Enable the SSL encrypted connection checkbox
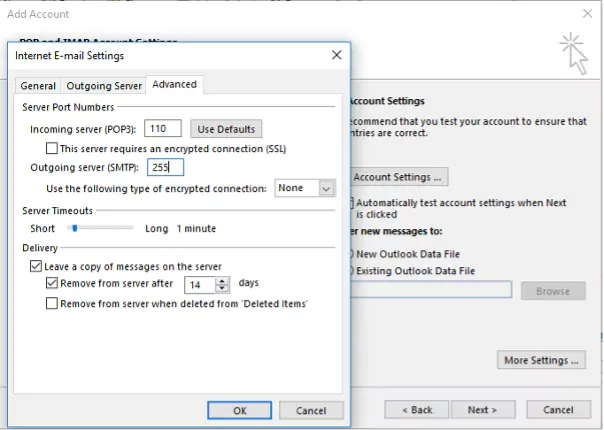 52,148
